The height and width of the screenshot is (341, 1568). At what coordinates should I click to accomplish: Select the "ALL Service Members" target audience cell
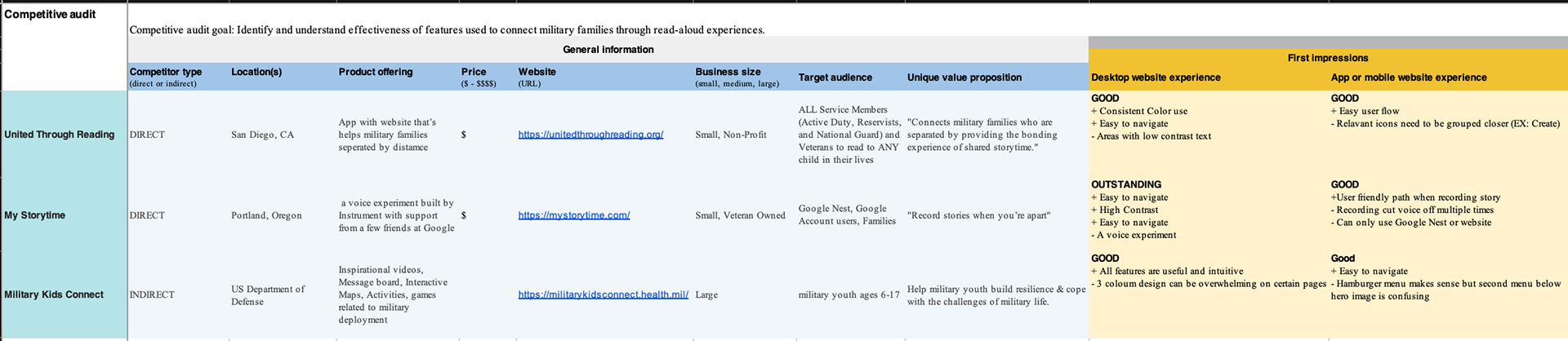[x=850, y=135]
